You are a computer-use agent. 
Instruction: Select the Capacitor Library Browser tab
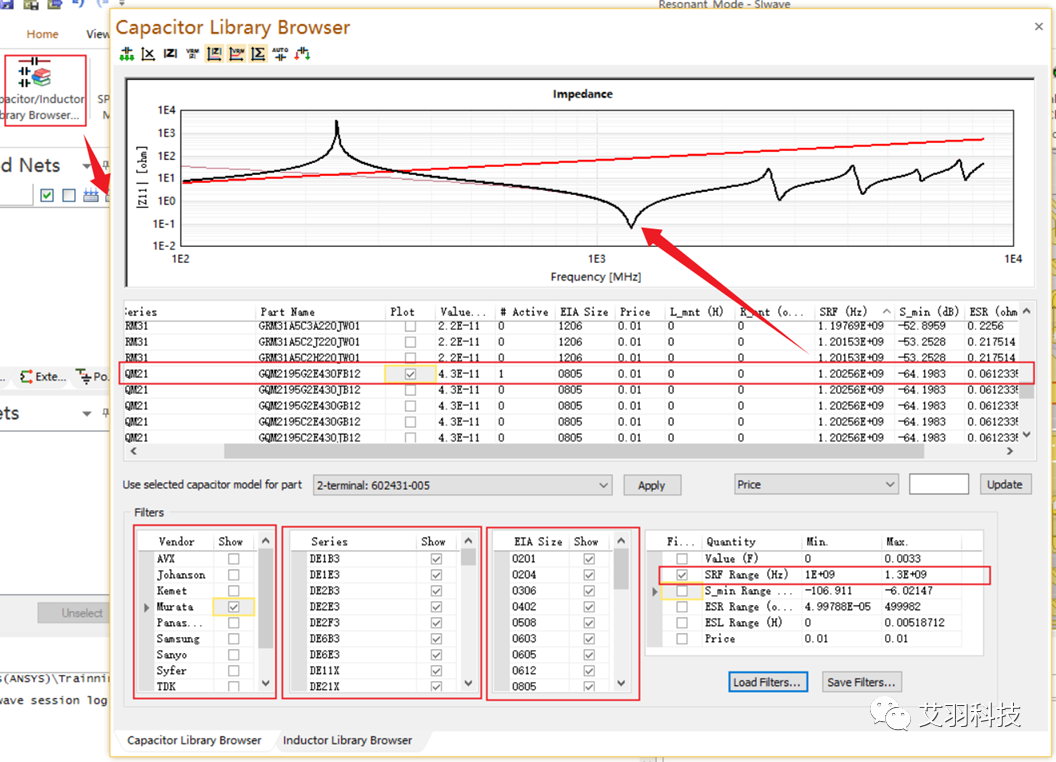tap(194, 740)
